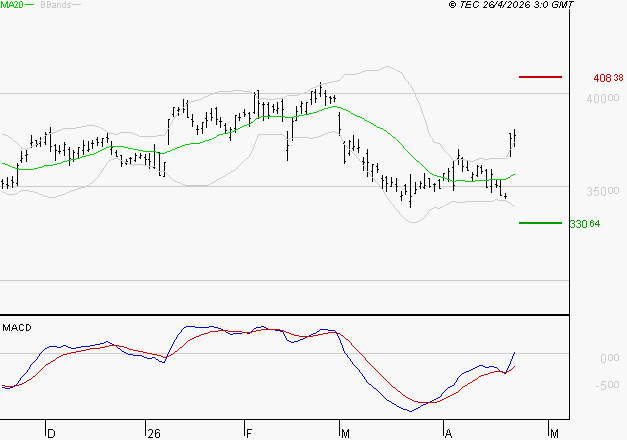Click the MACD 0.00 axis label

pos(609,358)
